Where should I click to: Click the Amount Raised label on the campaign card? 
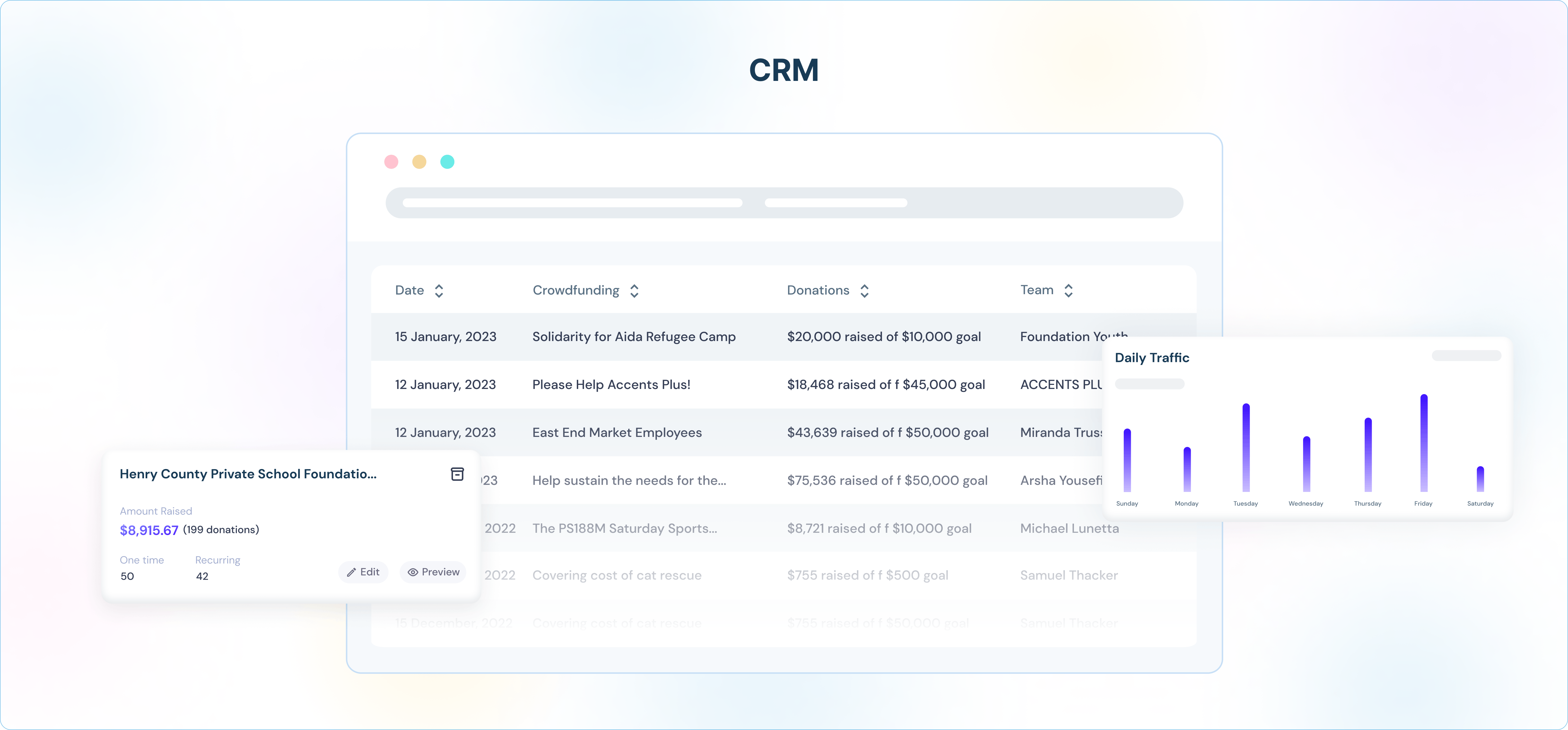156,512
